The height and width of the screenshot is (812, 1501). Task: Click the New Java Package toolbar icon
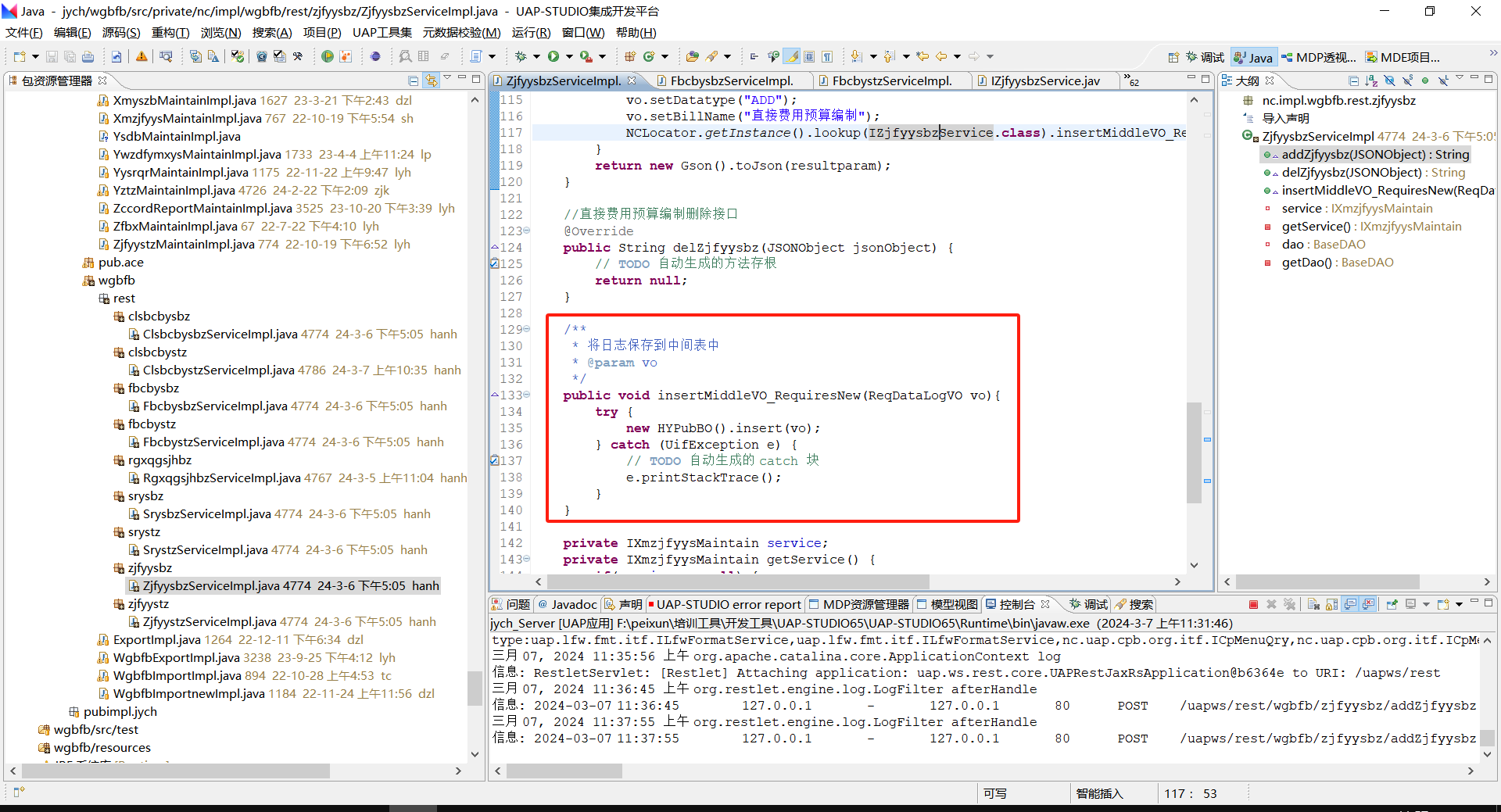[629, 56]
